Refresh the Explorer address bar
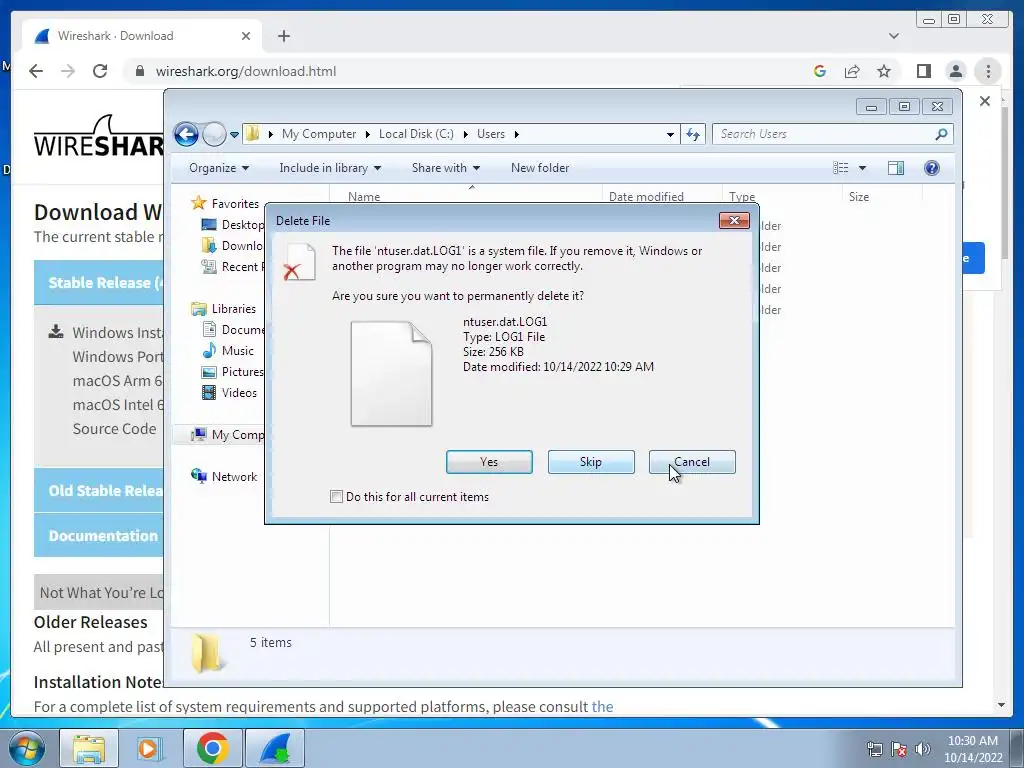 pyautogui.click(x=693, y=135)
